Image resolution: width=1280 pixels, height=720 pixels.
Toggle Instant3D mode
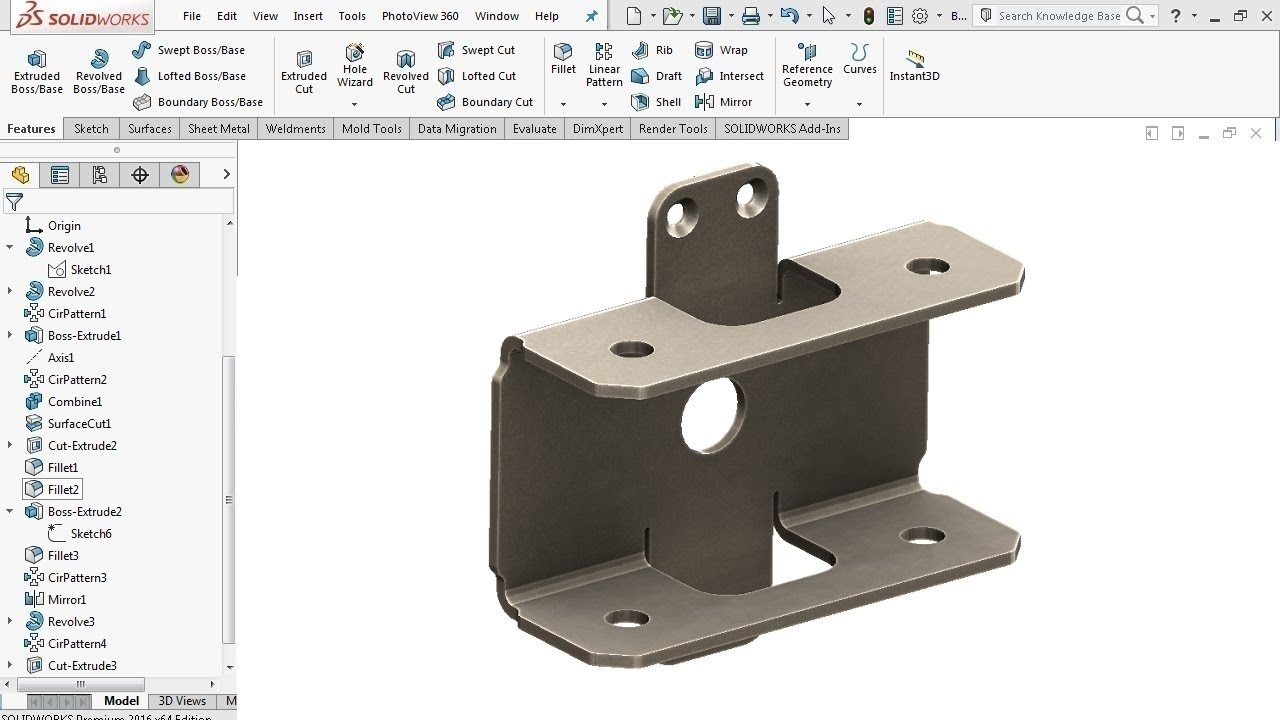coord(914,66)
